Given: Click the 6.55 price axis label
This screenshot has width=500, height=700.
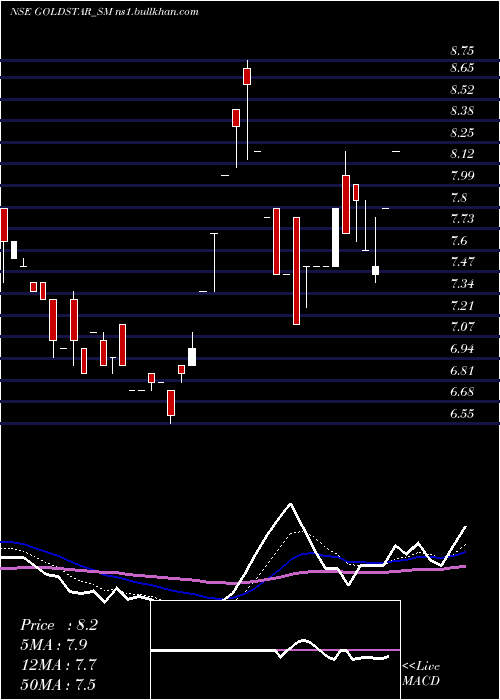Looking at the screenshot, I should click(x=462, y=413).
